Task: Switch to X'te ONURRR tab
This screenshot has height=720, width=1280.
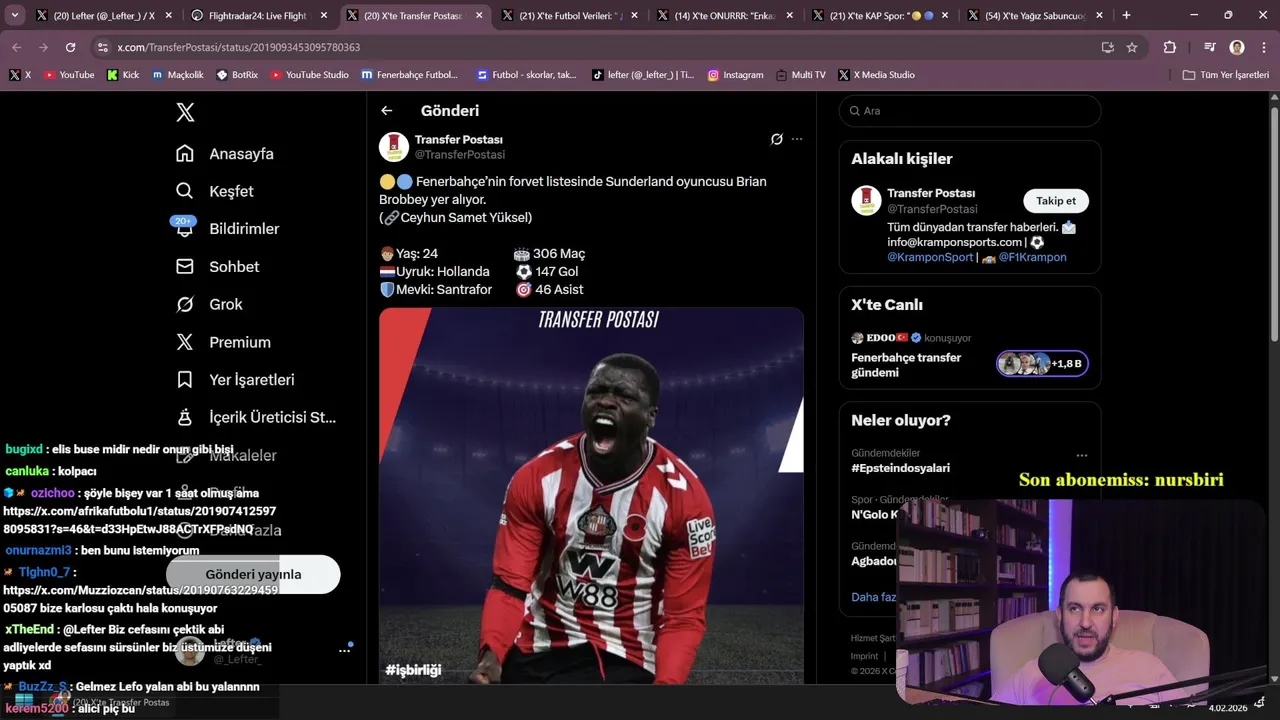Action: (x=725, y=16)
